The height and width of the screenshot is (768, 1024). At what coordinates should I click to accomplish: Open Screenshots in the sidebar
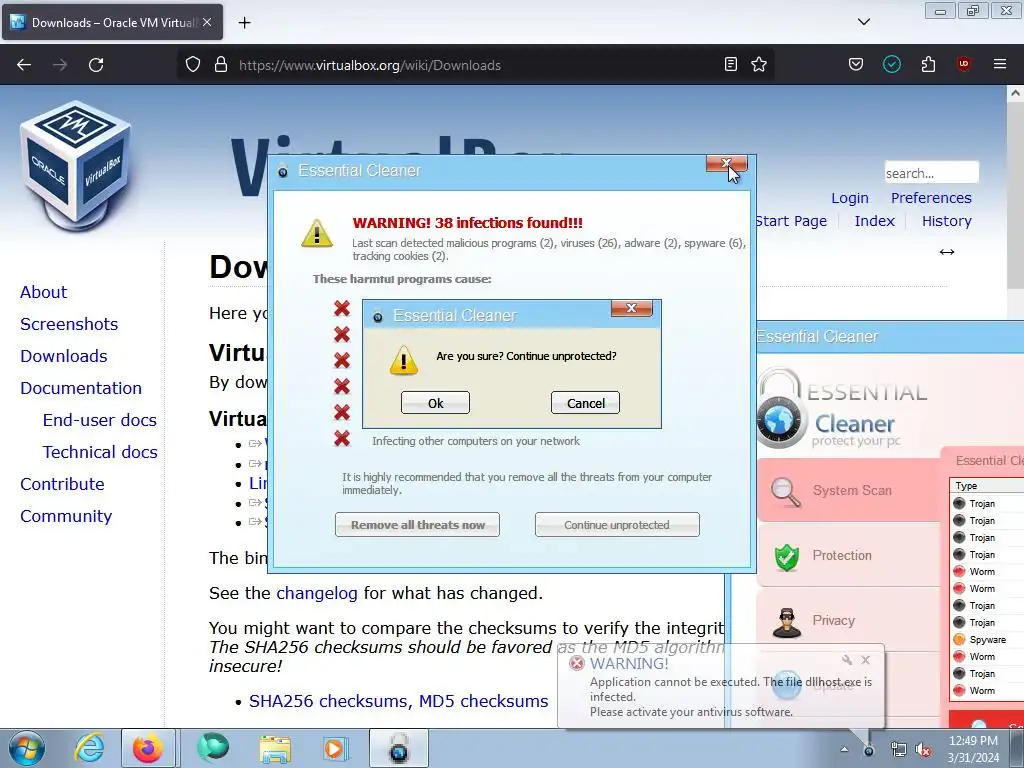[69, 324]
